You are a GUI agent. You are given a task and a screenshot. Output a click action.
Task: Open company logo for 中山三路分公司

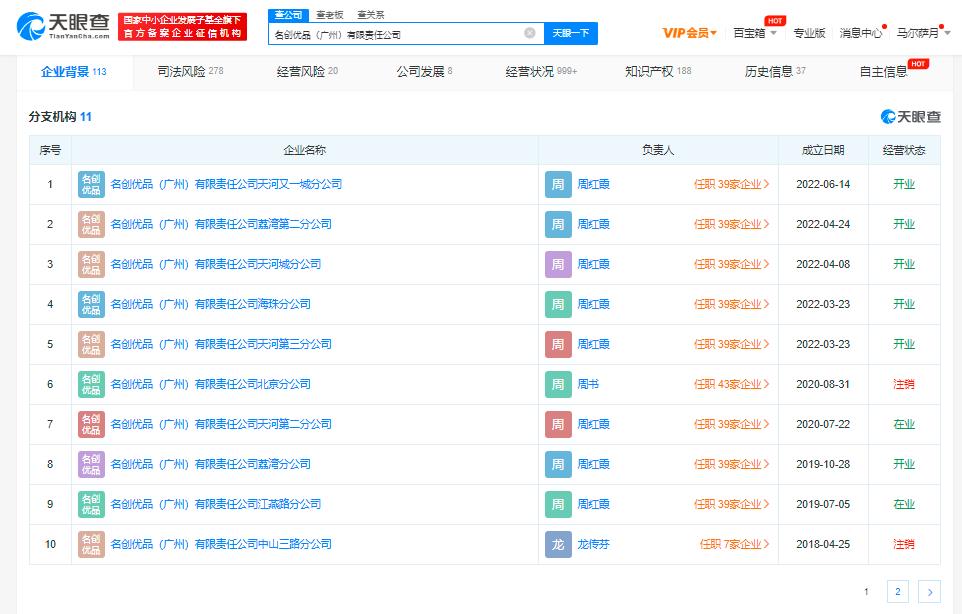click(91, 544)
